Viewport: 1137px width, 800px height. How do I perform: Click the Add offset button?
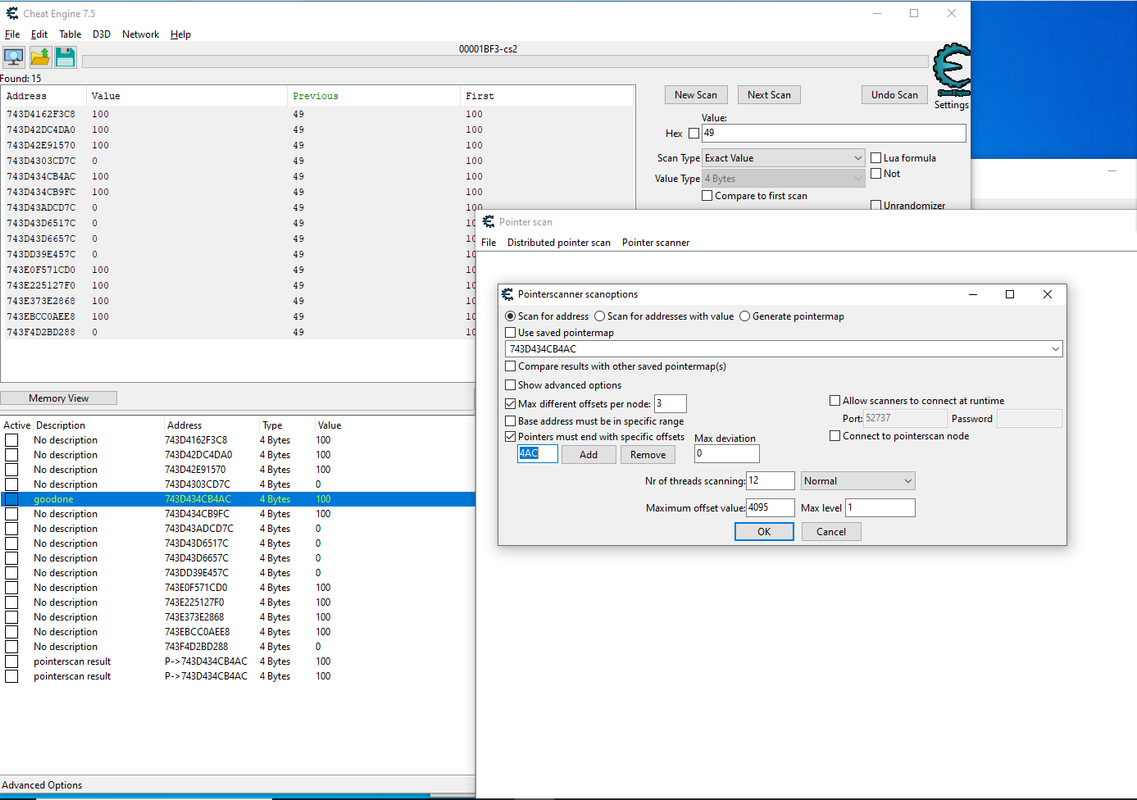(x=588, y=454)
